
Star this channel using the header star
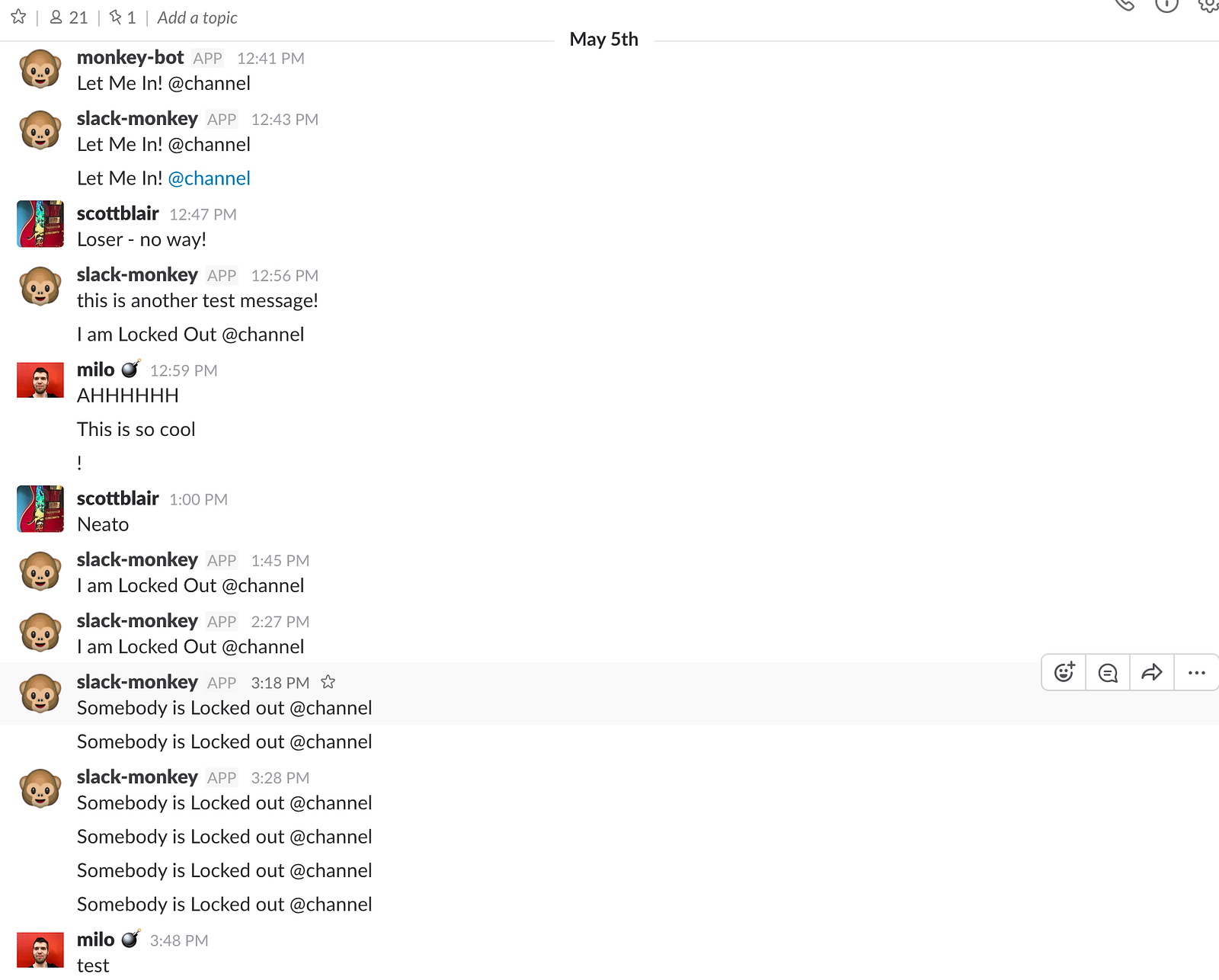(18, 17)
